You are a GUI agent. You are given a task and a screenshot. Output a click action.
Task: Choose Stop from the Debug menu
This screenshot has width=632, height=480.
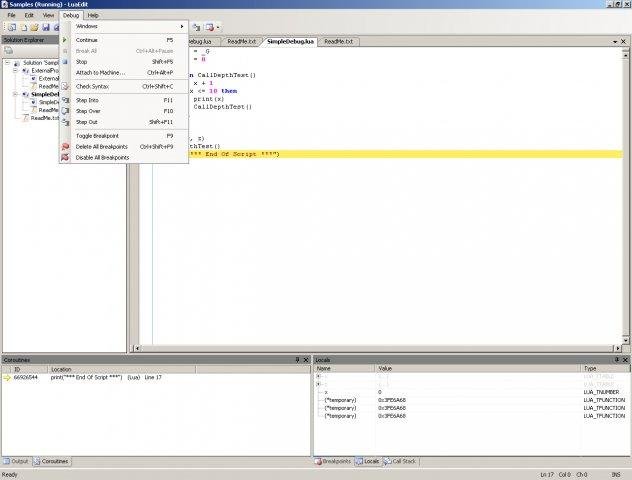125,62
